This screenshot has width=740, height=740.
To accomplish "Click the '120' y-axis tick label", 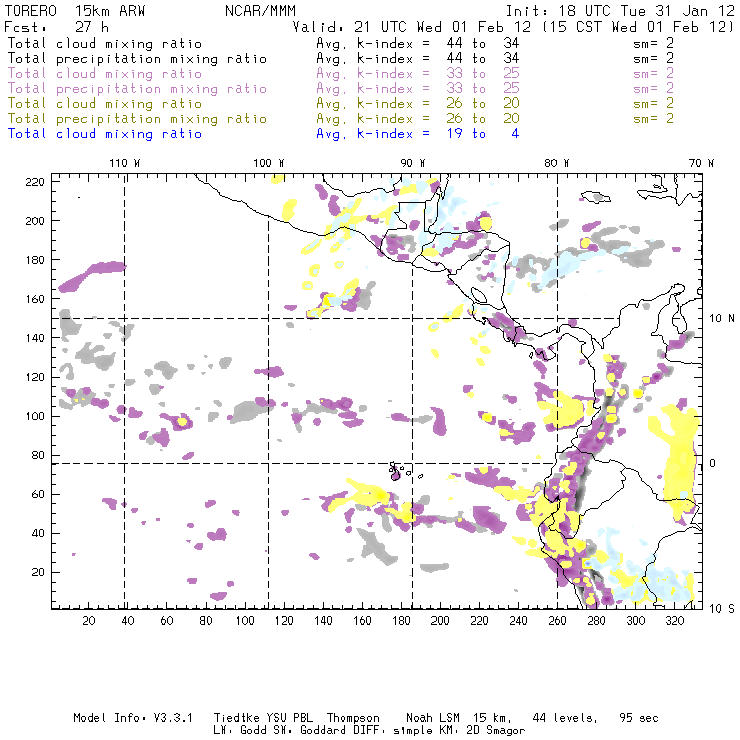I will pos(35,378).
